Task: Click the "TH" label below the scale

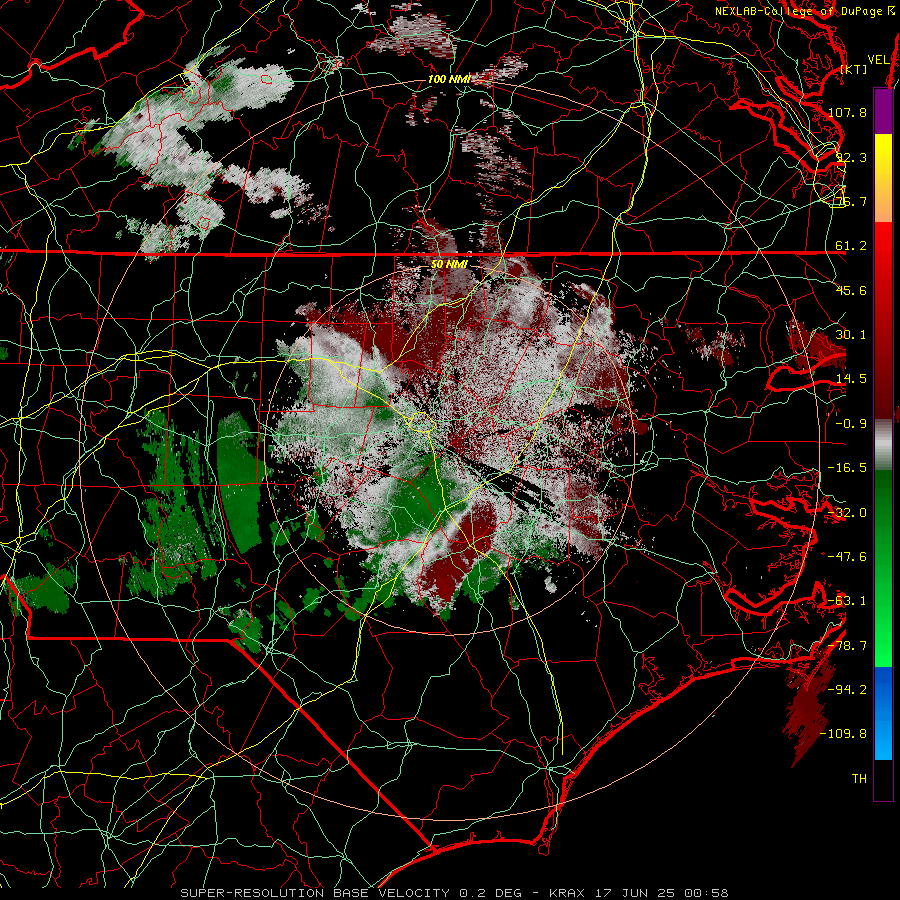Action: (859, 779)
